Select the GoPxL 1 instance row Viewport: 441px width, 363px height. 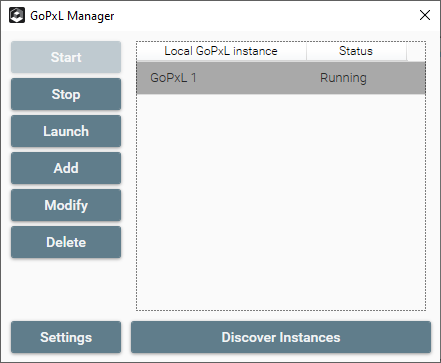(281, 78)
